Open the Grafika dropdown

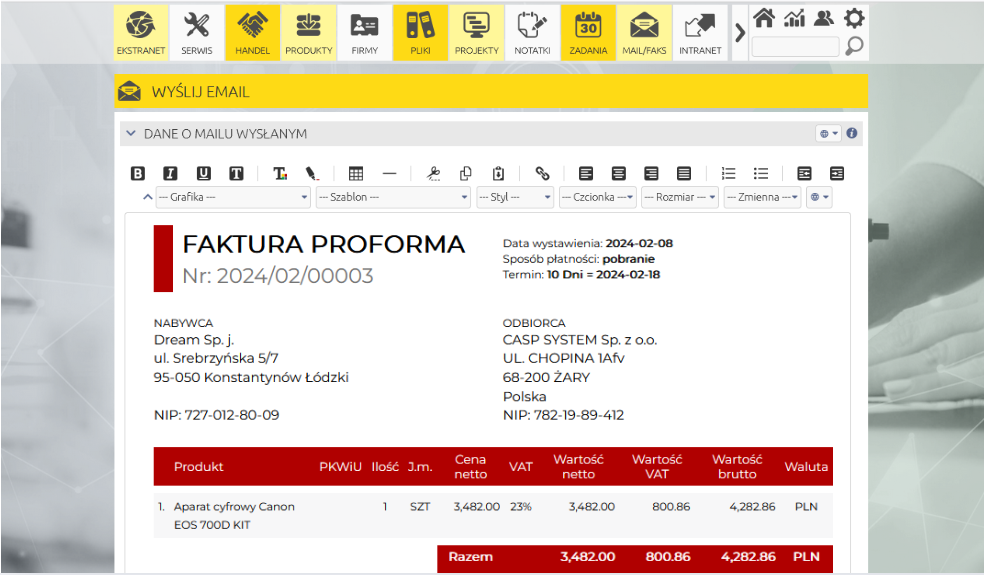tap(233, 197)
